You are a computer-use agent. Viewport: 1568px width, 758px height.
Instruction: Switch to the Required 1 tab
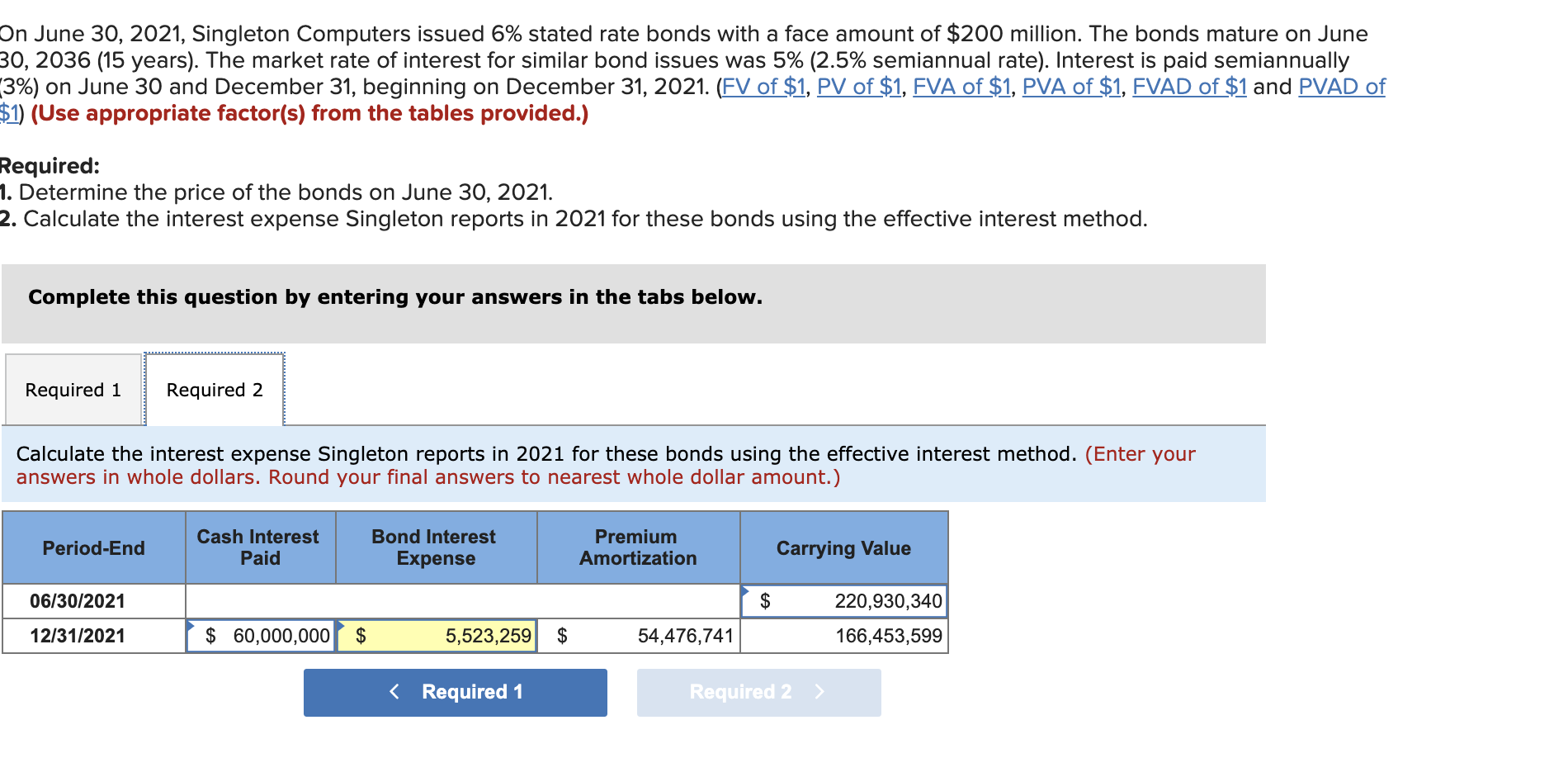tap(73, 389)
